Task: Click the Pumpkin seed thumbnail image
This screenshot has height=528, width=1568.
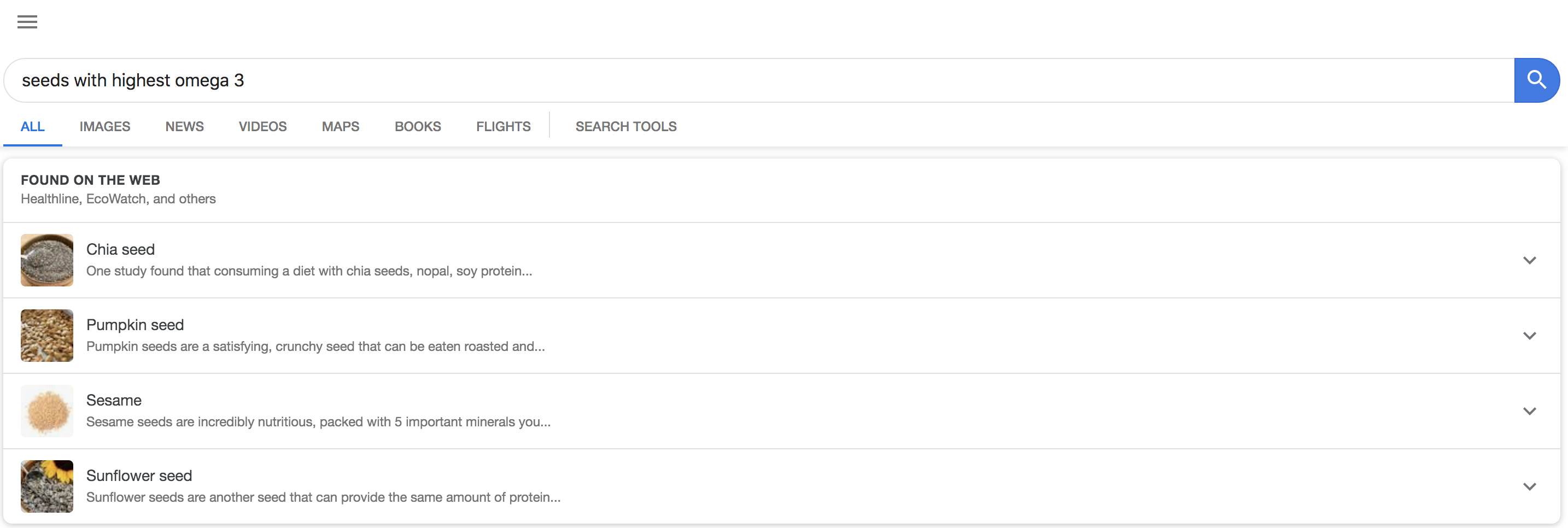Action: [x=47, y=336]
